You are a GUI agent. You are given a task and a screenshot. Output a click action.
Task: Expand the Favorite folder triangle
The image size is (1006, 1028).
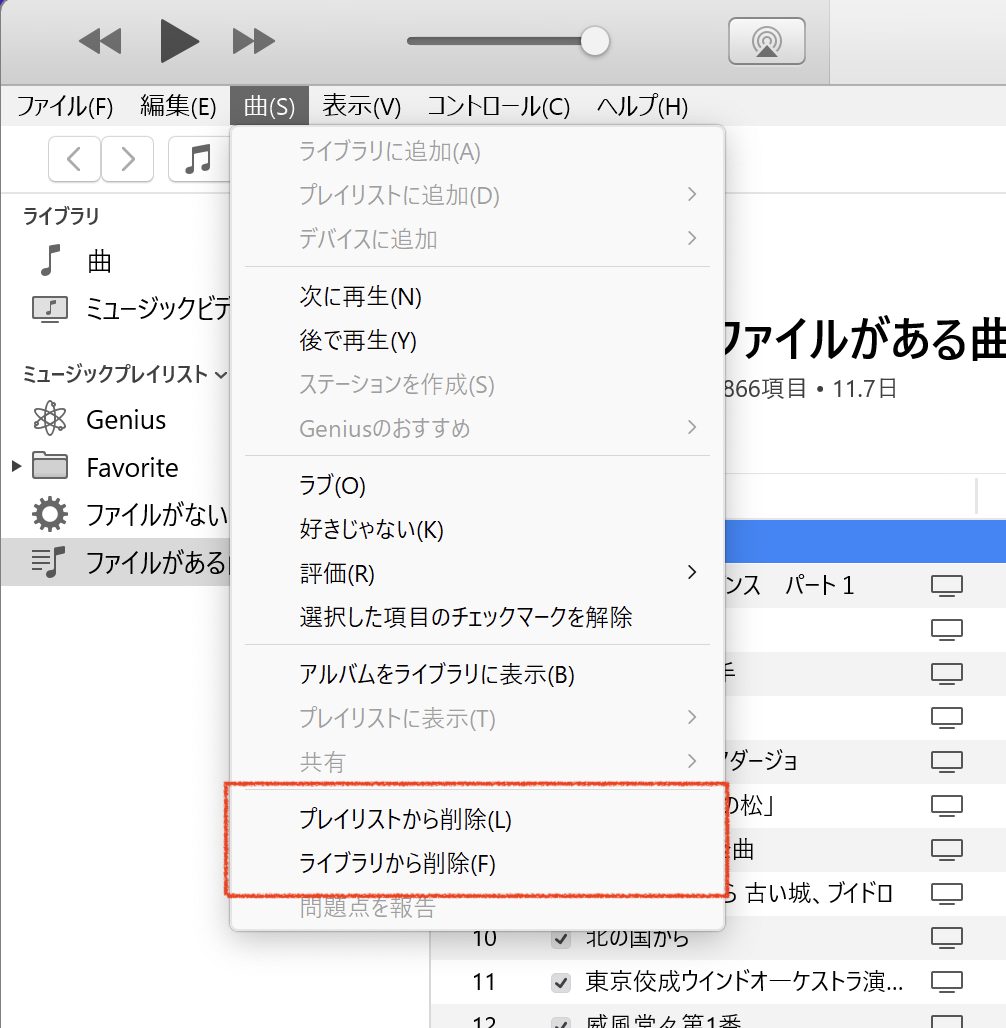[x=16, y=467]
